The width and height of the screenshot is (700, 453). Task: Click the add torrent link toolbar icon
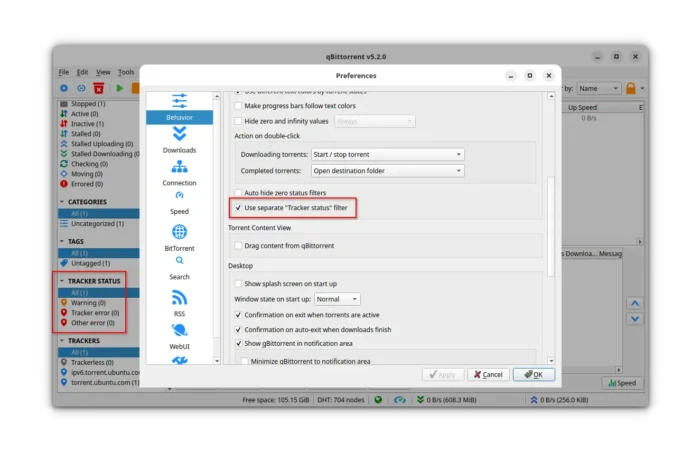81,88
